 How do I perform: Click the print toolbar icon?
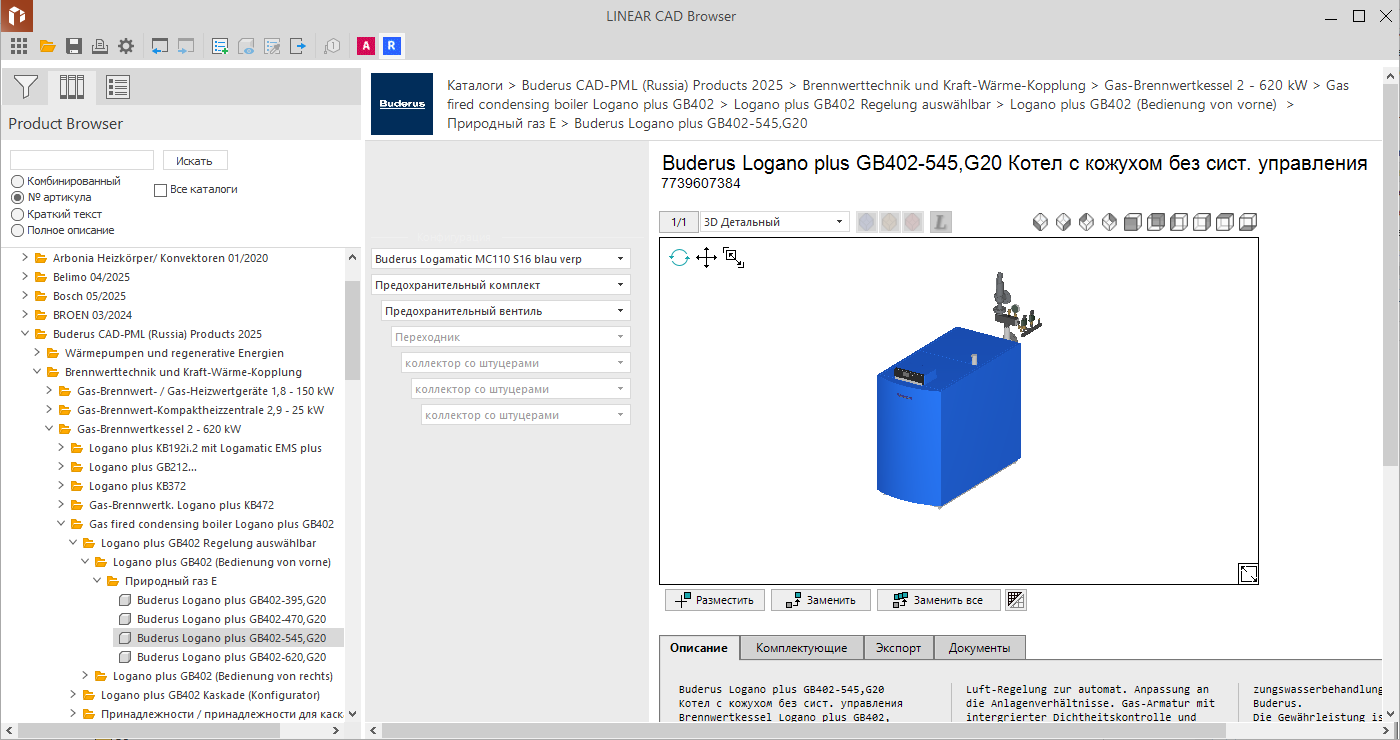coord(100,46)
